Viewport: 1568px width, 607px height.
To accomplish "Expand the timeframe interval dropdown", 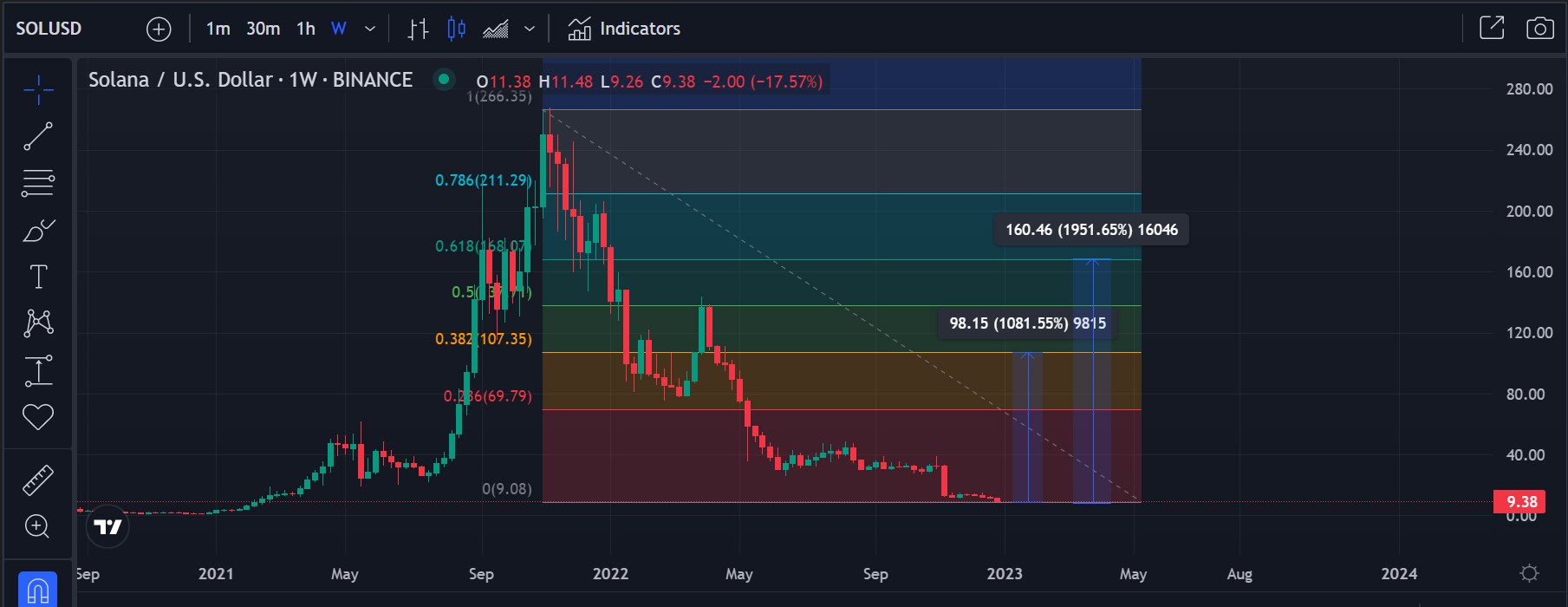I will pyautogui.click(x=370, y=29).
